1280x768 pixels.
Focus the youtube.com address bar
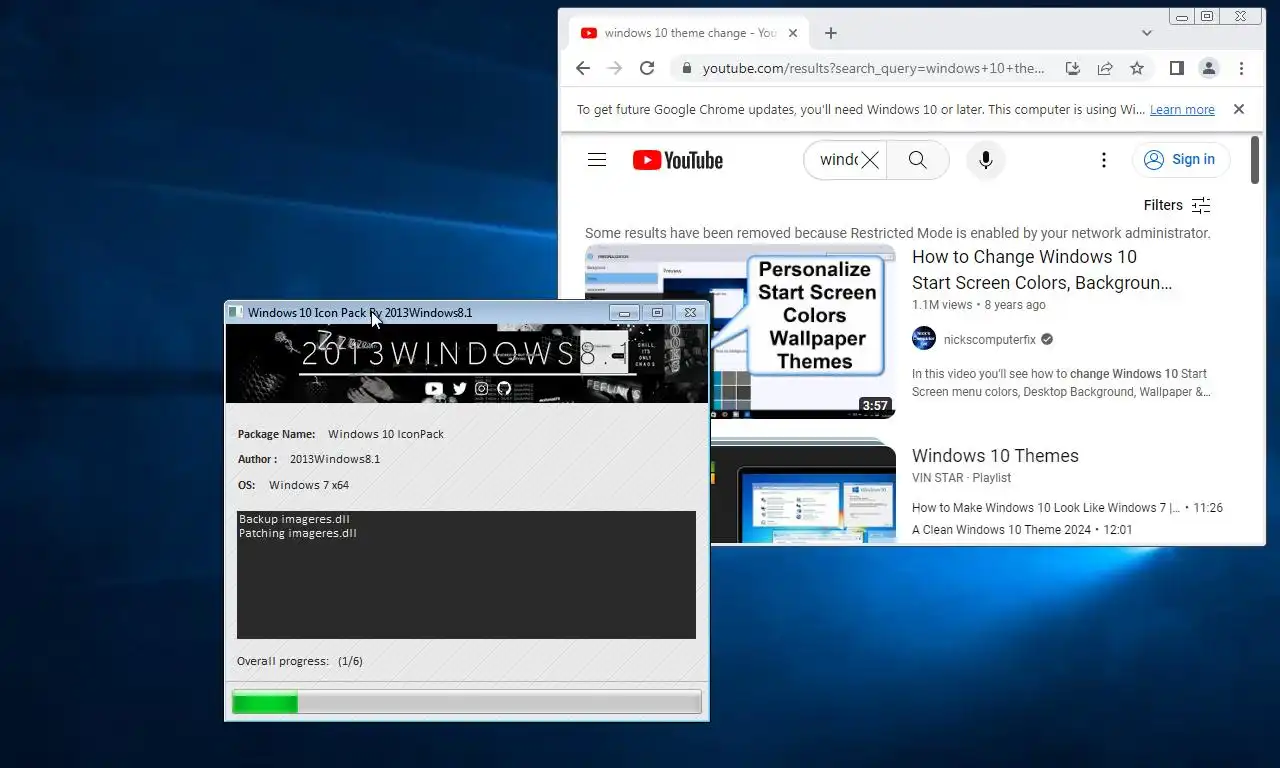tap(873, 68)
